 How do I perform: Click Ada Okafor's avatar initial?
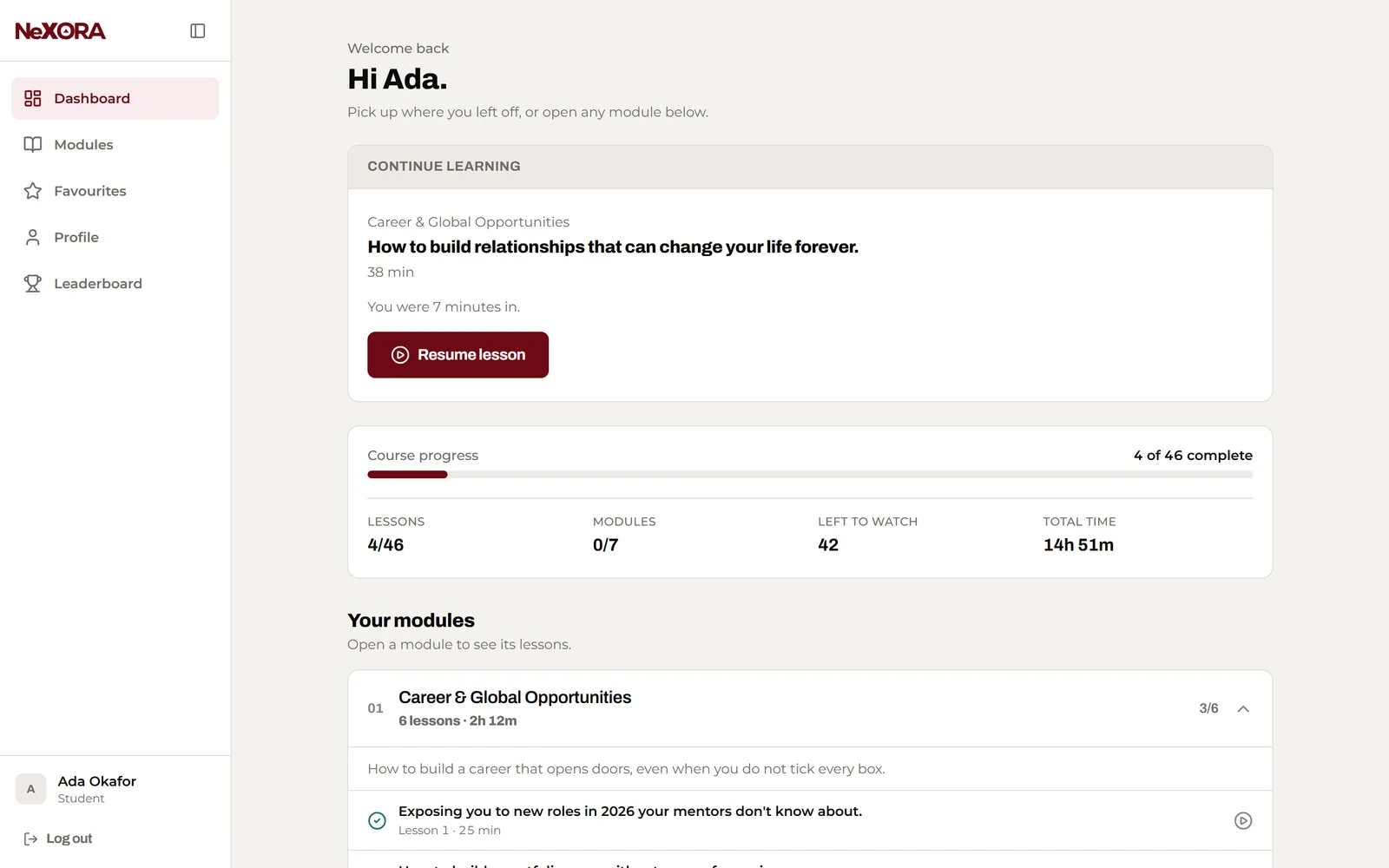pos(30,789)
